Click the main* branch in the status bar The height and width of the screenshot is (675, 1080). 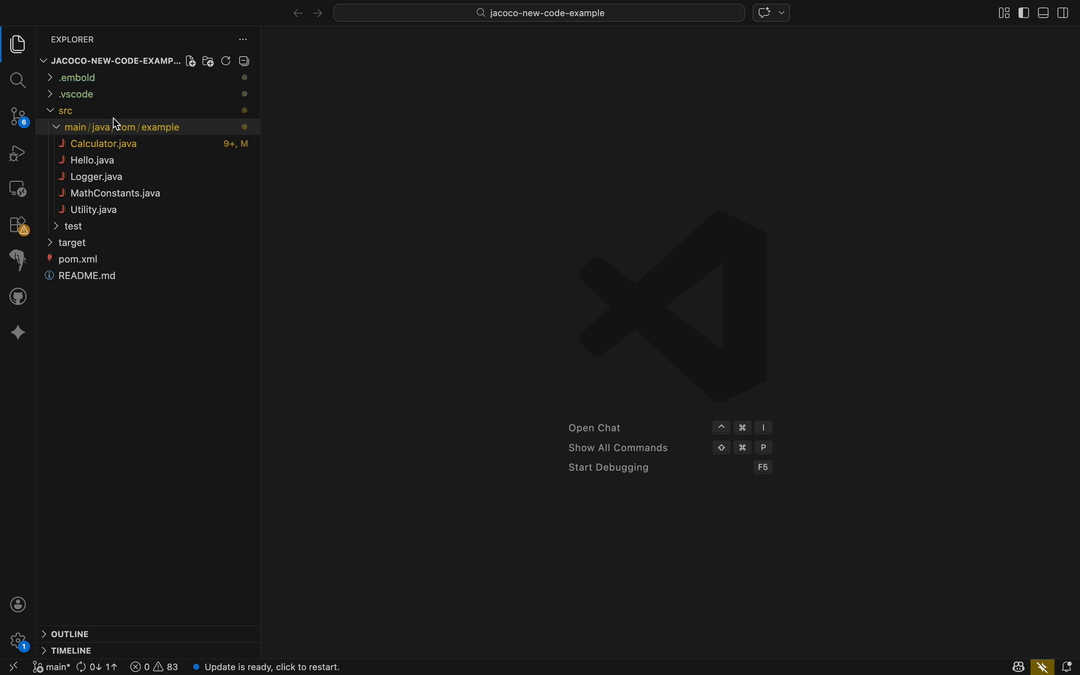coord(51,666)
